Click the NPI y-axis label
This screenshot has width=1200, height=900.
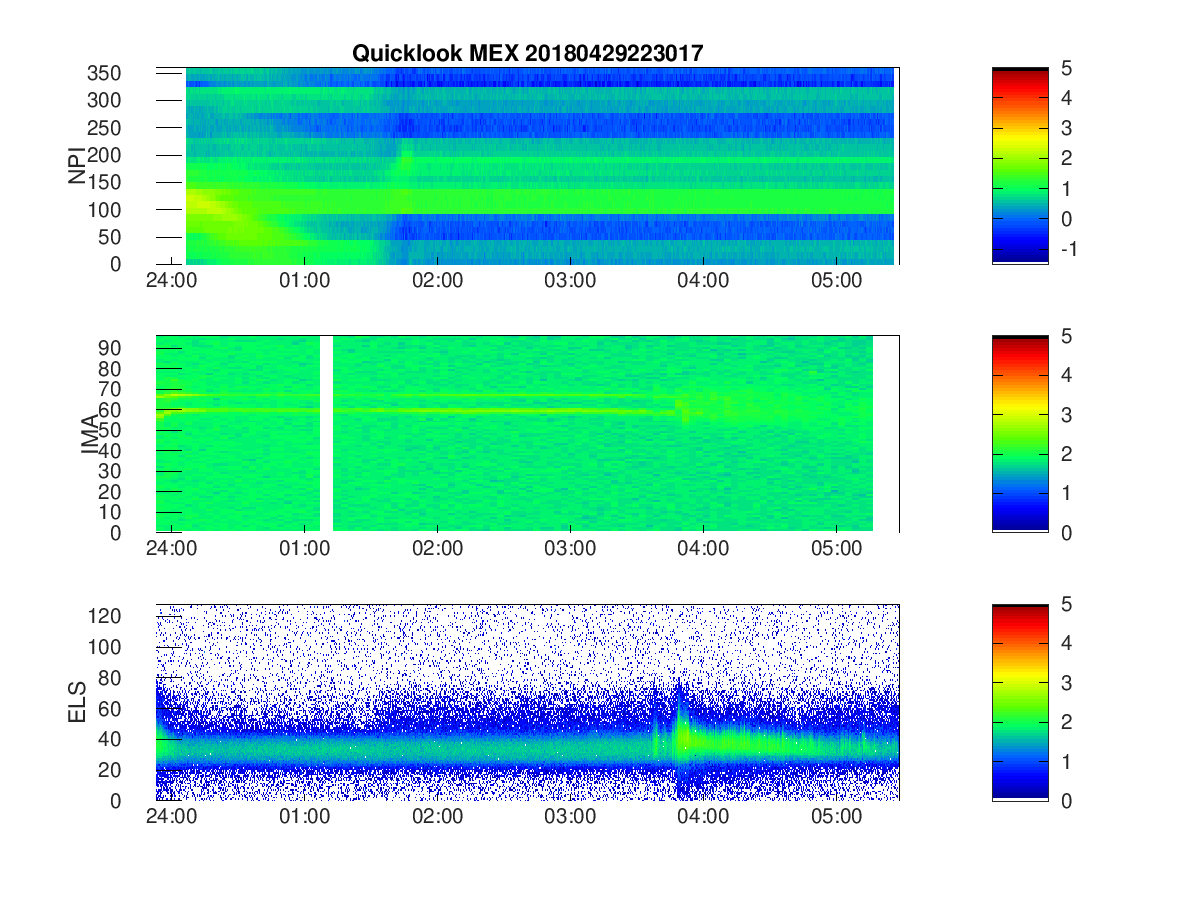point(77,166)
